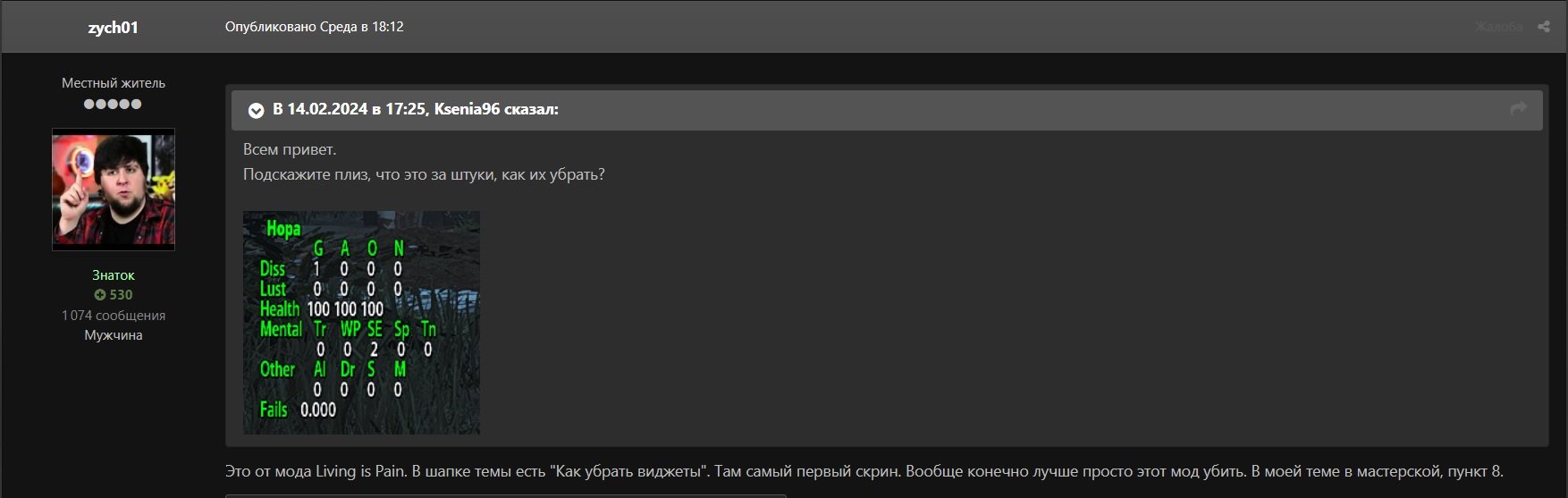Open zych01's user profile
This screenshot has width=1568, height=498.
pyautogui.click(x=113, y=28)
